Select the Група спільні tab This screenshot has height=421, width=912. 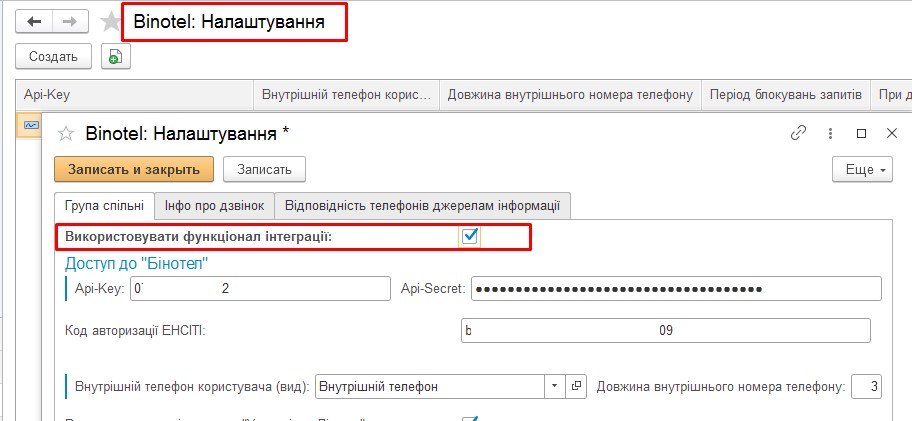pyautogui.click(x=104, y=206)
